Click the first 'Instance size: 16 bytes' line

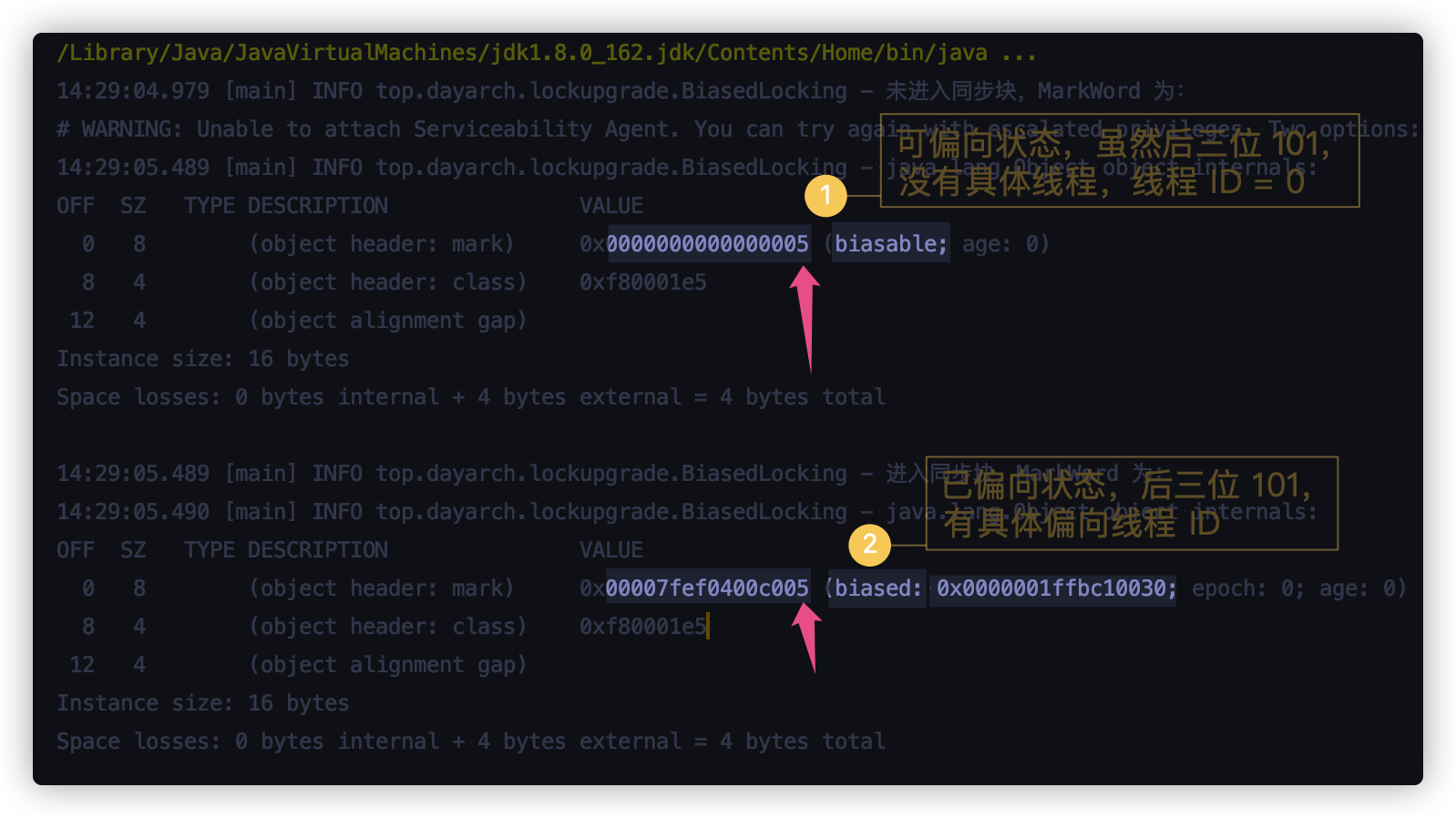(x=203, y=359)
